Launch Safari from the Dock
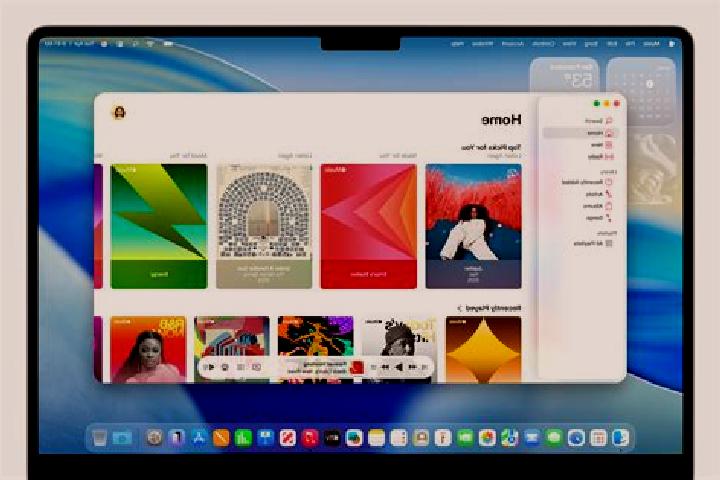The width and height of the screenshot is (720, 480). pos(576,437)
